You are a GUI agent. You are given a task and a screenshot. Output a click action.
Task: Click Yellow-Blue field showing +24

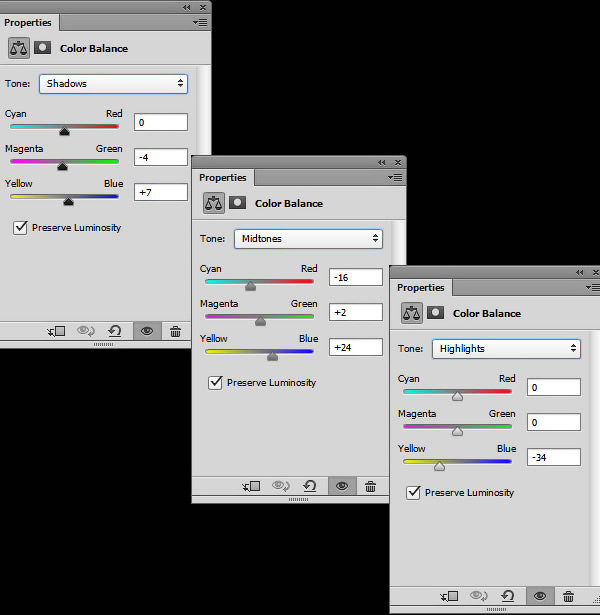tap(356, 347)
